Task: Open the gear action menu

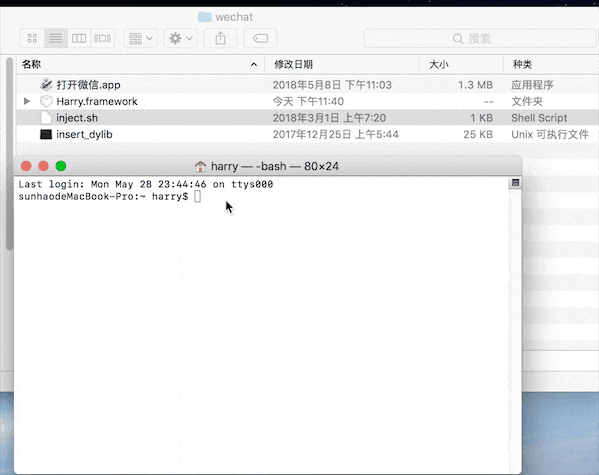Action: pyautogui.click(x=181, y=38)
